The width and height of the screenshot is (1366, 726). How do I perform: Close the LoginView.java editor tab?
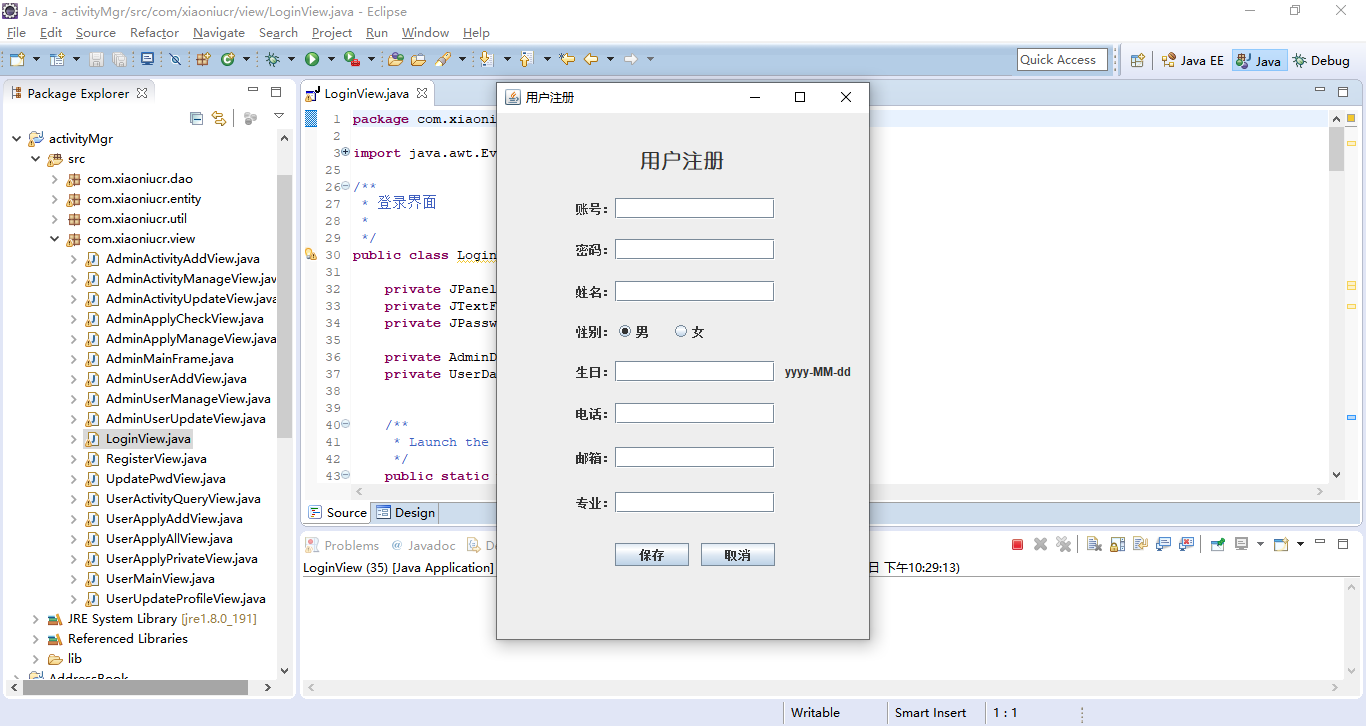(422, 93)
